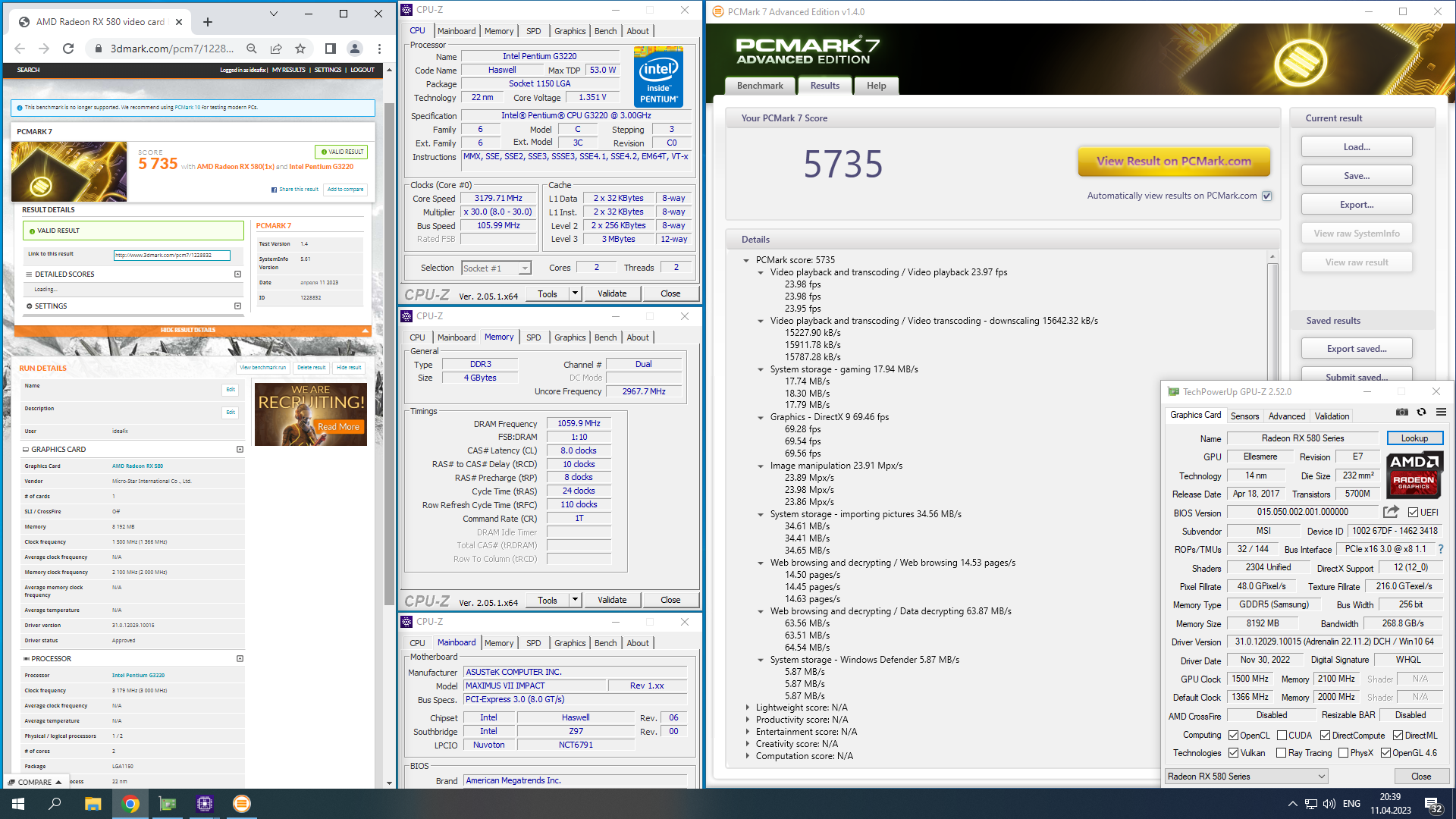Open Socket #1 selection dropdown

click(x=496, y=268)
